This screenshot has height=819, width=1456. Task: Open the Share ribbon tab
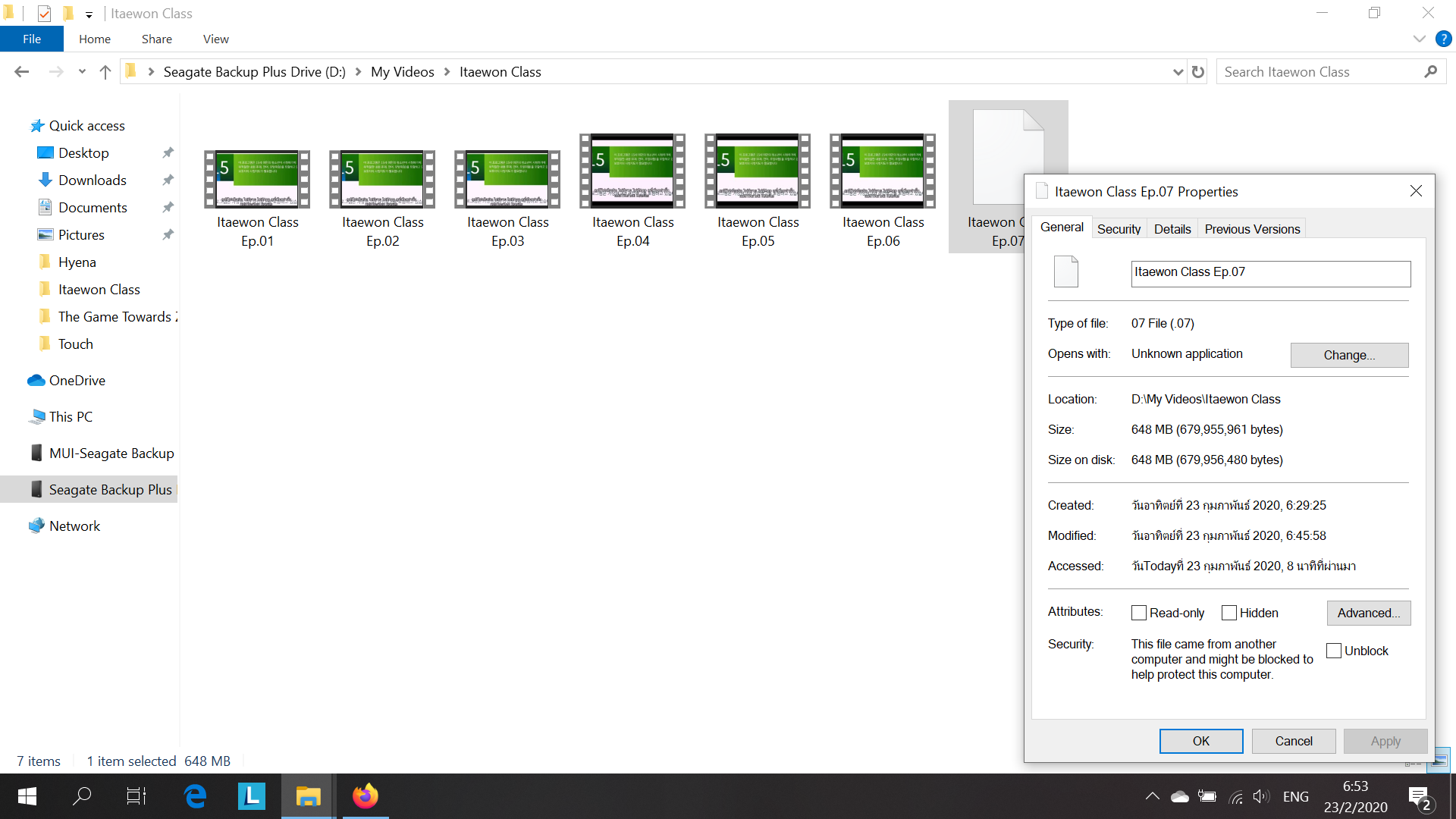click(x=157, y=39)
